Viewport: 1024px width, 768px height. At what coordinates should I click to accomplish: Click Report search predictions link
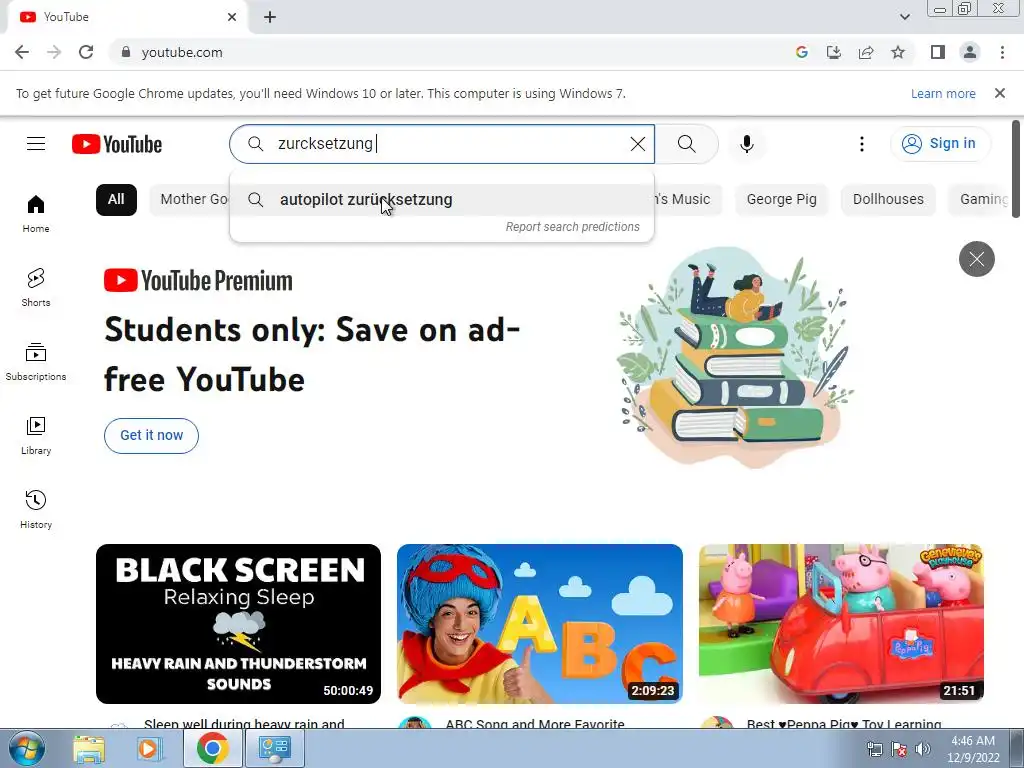[573, 227]
